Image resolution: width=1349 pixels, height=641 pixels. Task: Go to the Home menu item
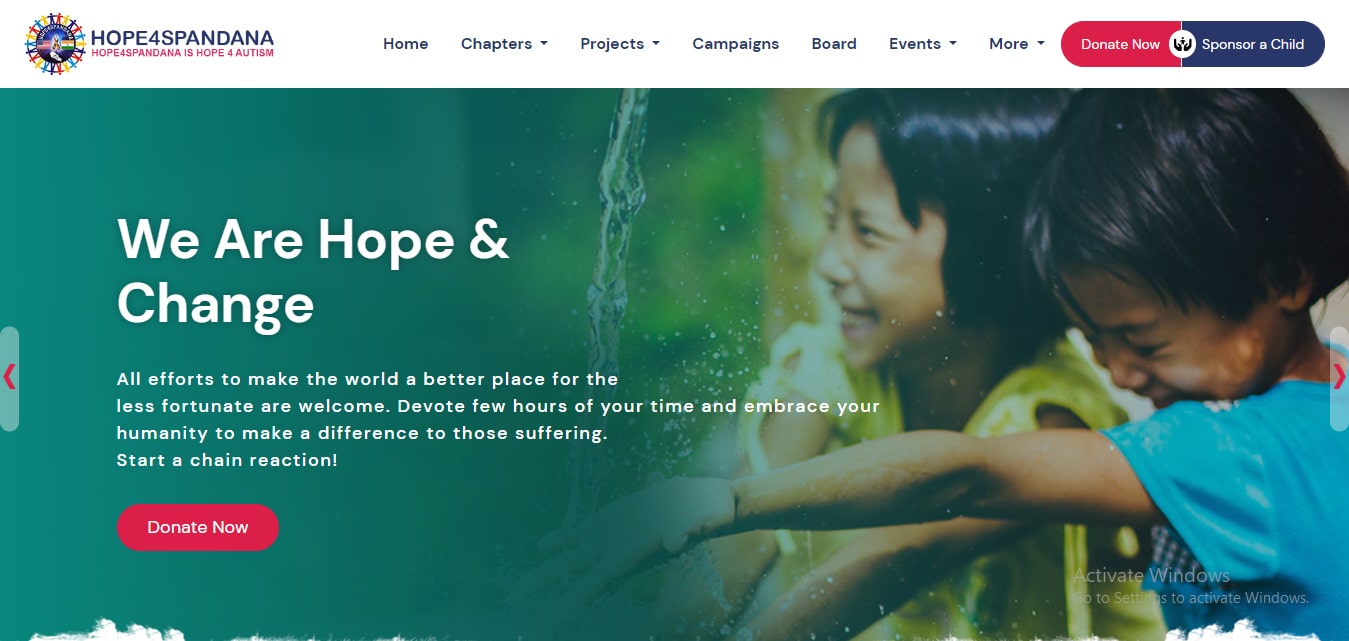pyautogui.click(x=406, y=44)
